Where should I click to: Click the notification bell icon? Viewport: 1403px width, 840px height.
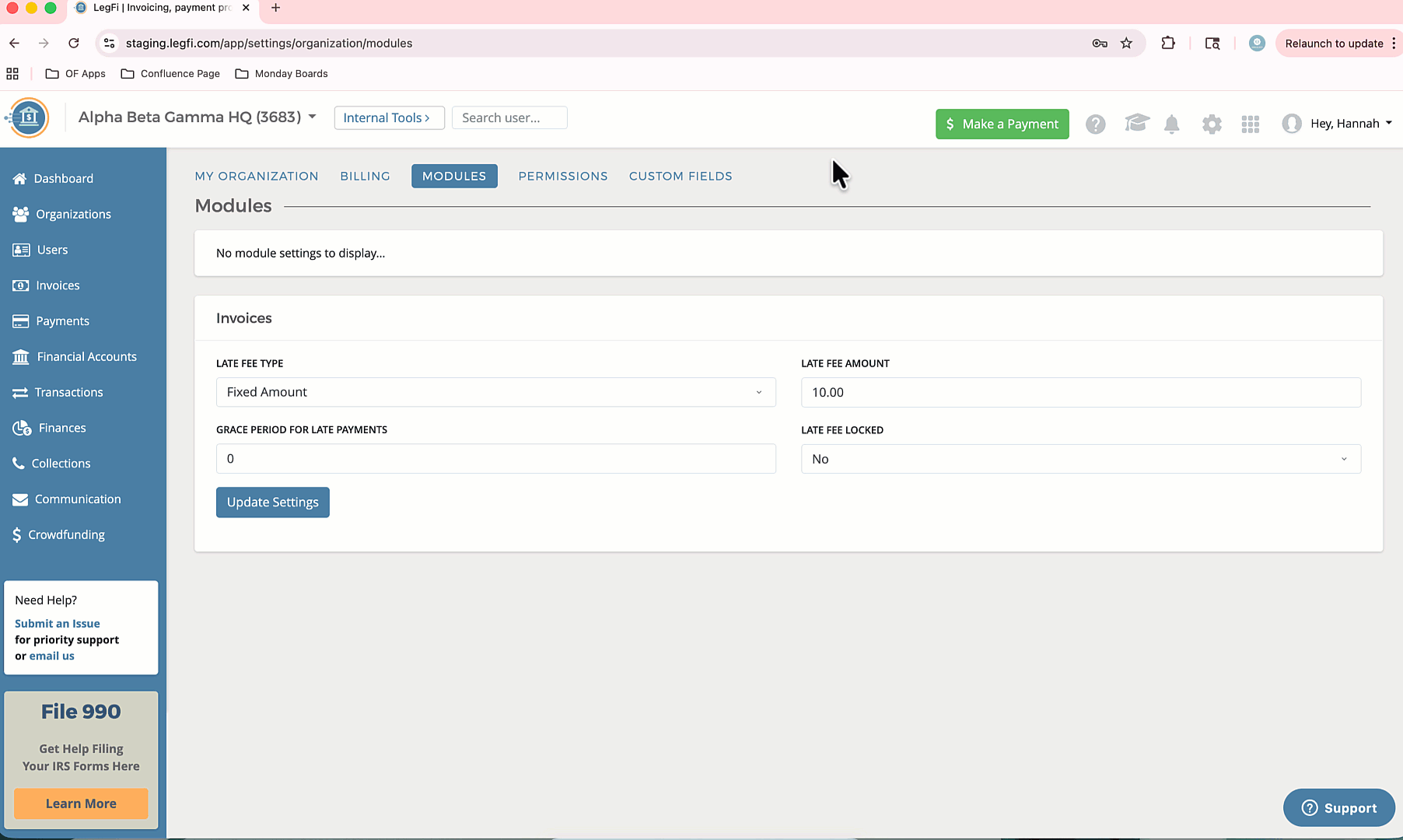[1171, 124]
